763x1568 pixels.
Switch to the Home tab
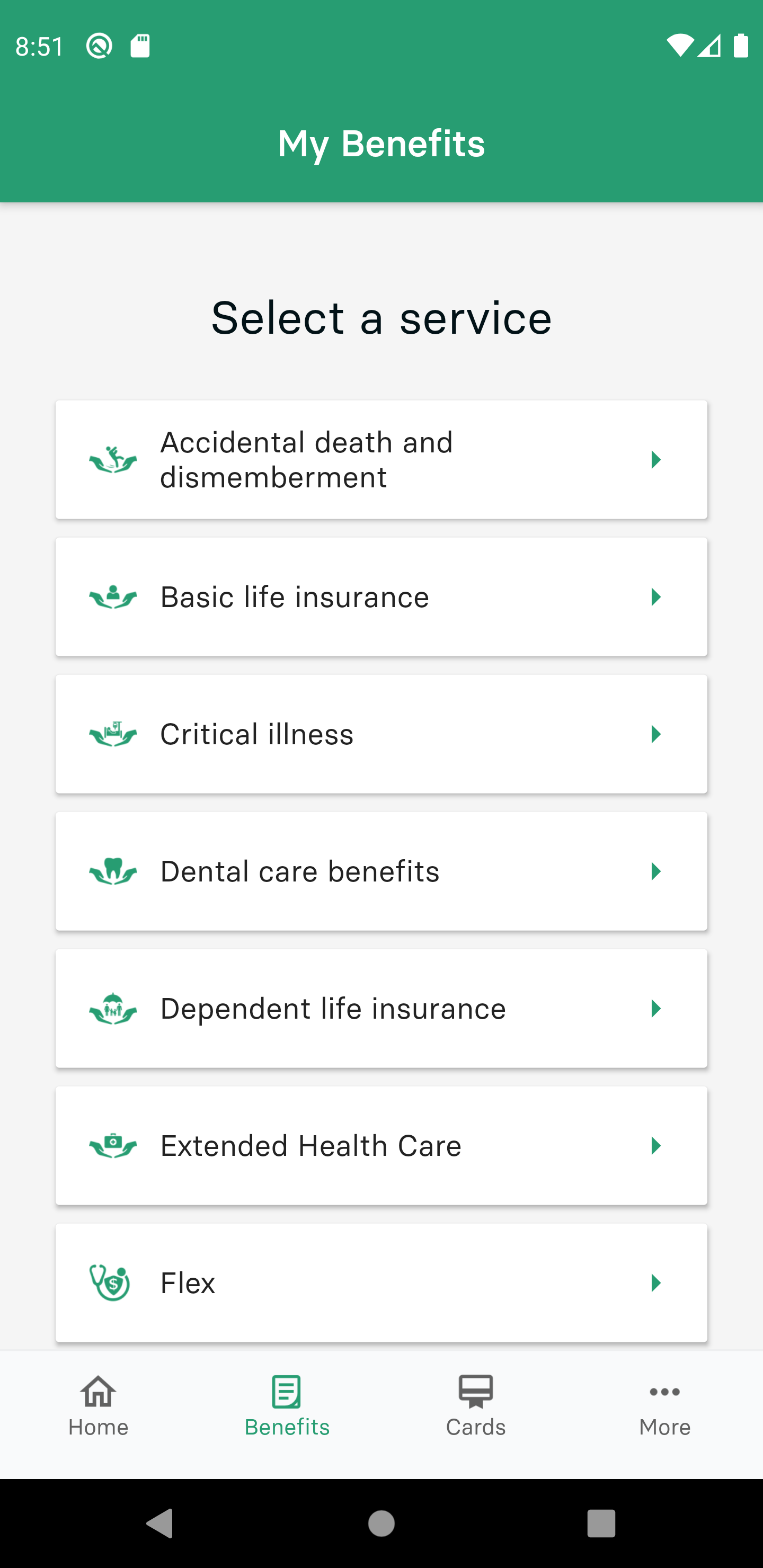[98, 1406]
